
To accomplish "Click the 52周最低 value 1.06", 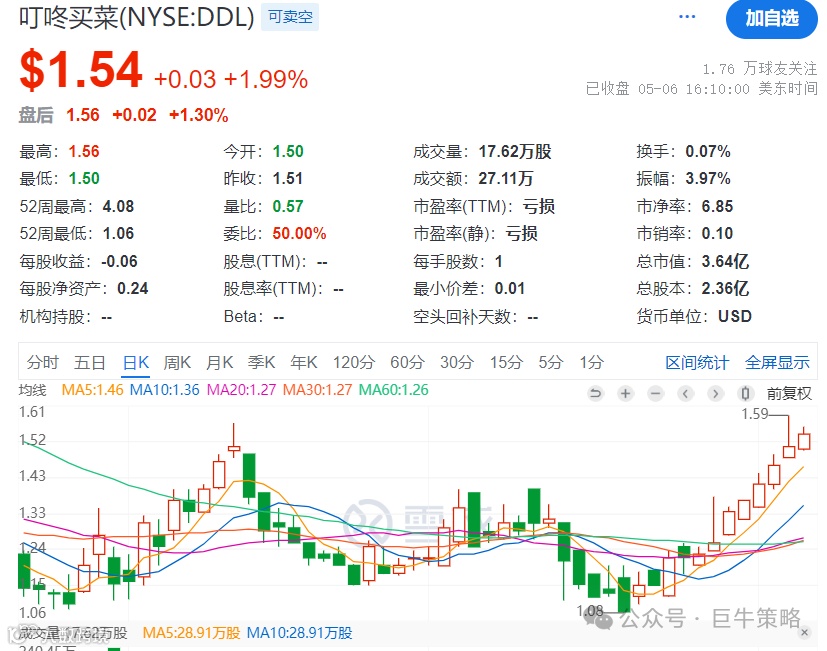I will click(118, 233).
